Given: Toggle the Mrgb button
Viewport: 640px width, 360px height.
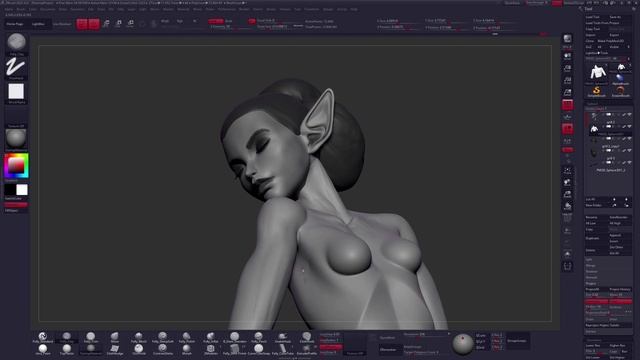Looking at the screenshot, I should point(165,21).
